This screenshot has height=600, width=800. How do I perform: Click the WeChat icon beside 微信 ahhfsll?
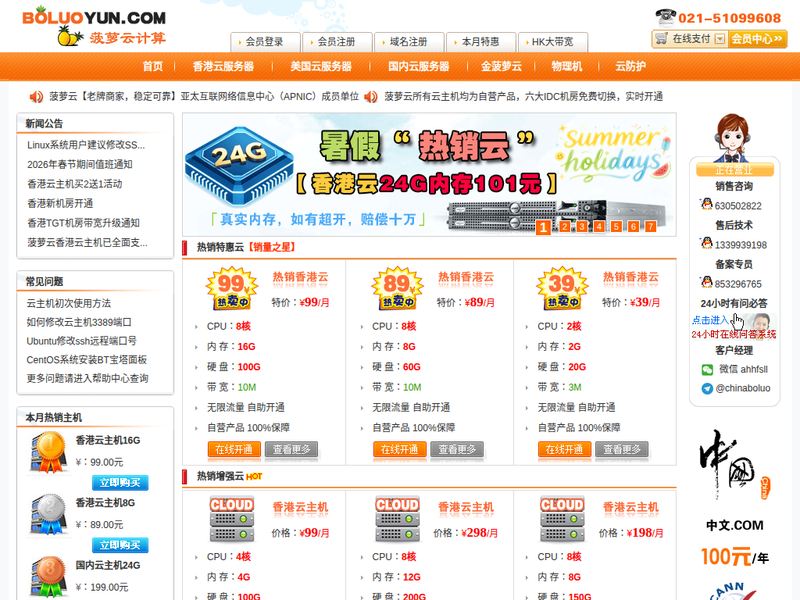coord(707,369)
